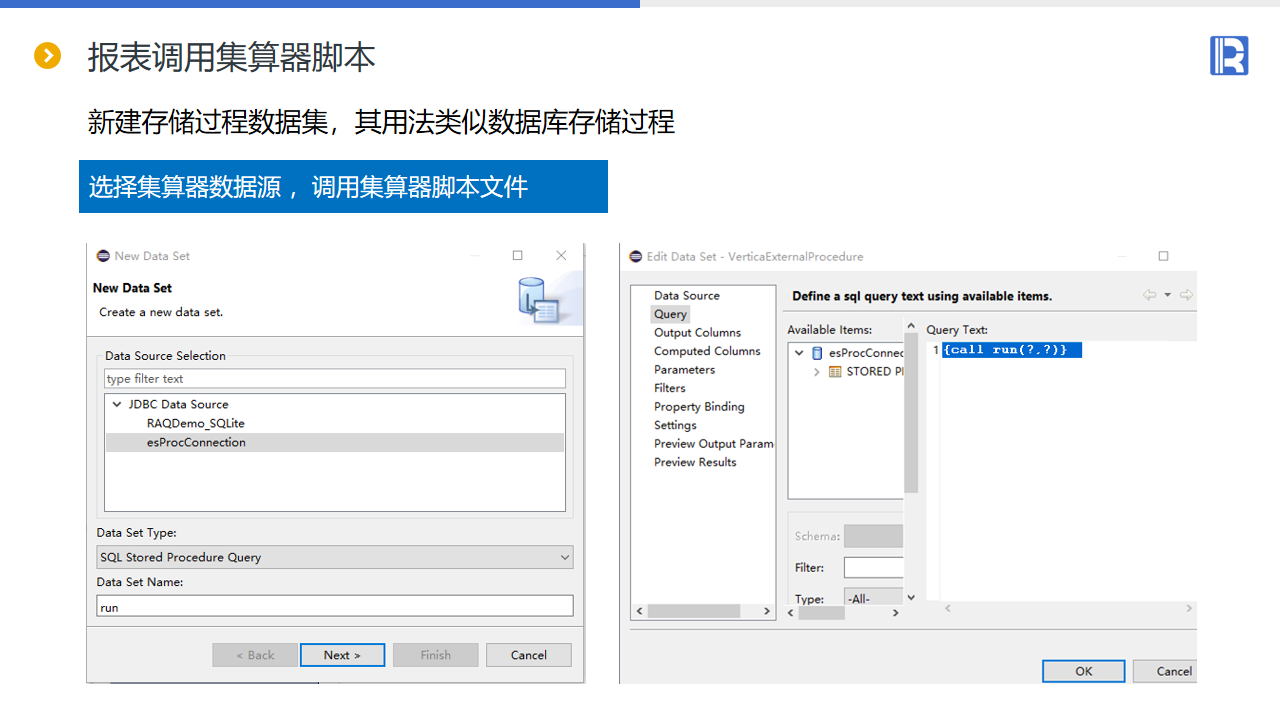Cancel the New Data Set dialog
Image resolution: width=1280 pixels, height=720 pixels.
click(529, 655)
